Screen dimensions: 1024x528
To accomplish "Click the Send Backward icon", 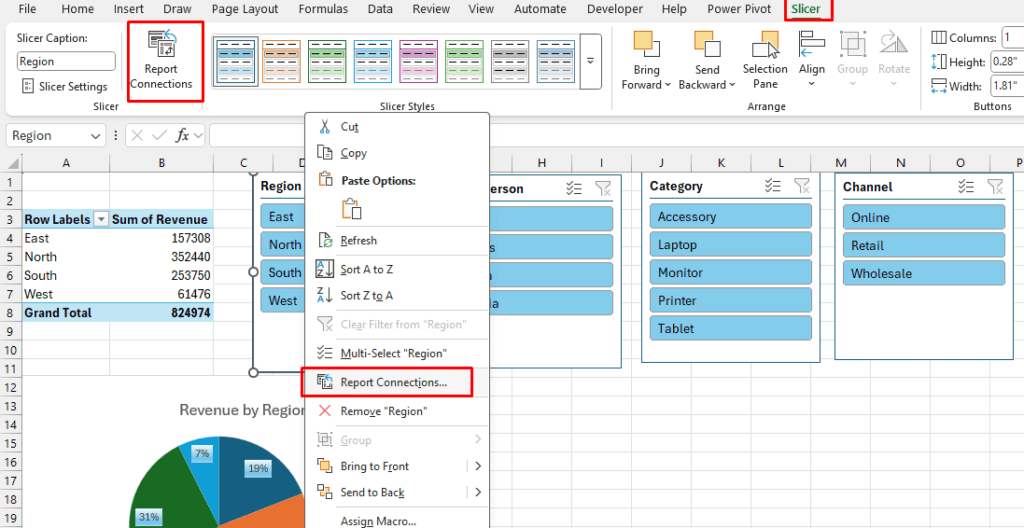I will (707, 44).
